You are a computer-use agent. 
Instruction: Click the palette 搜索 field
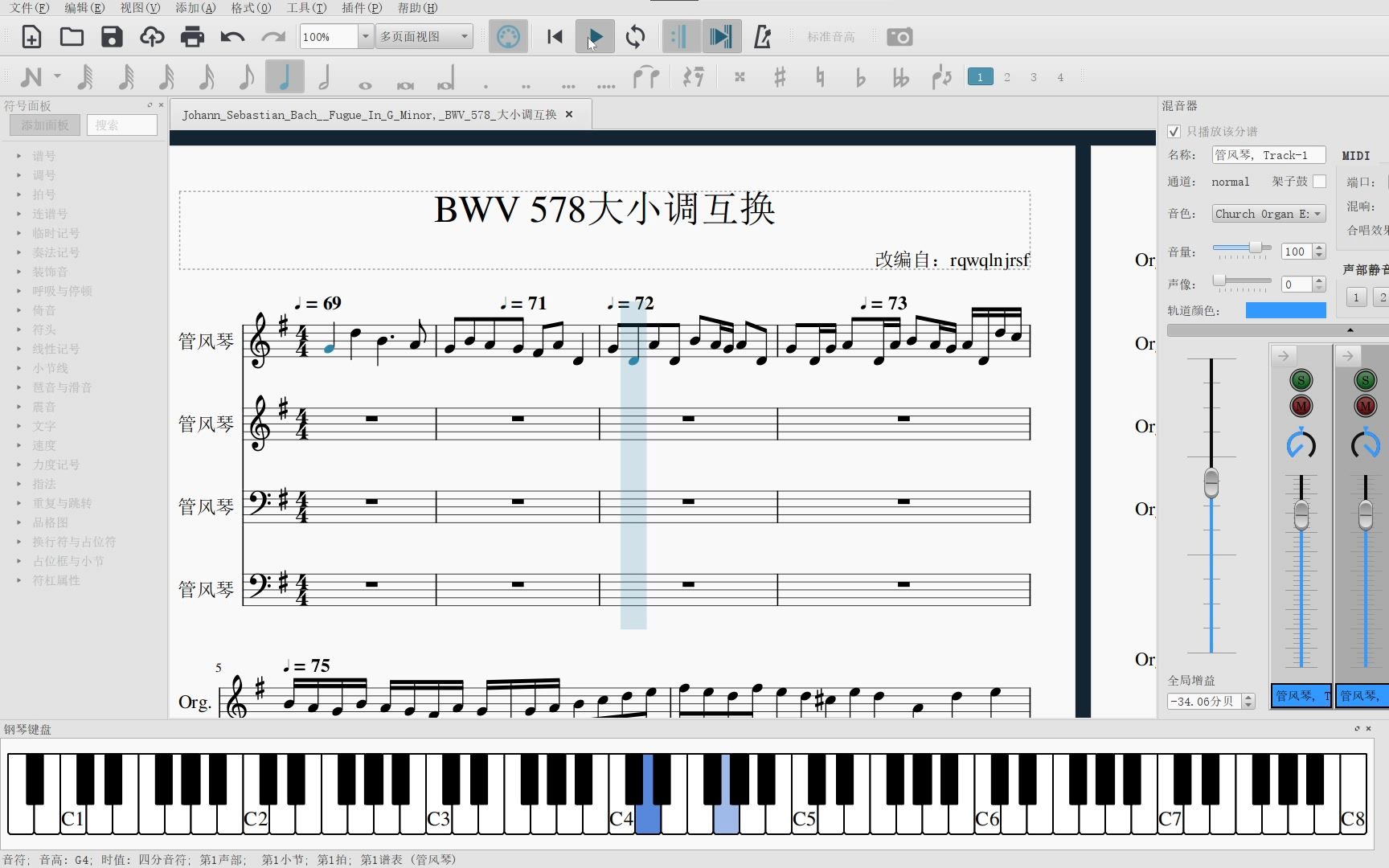[121, 125]
